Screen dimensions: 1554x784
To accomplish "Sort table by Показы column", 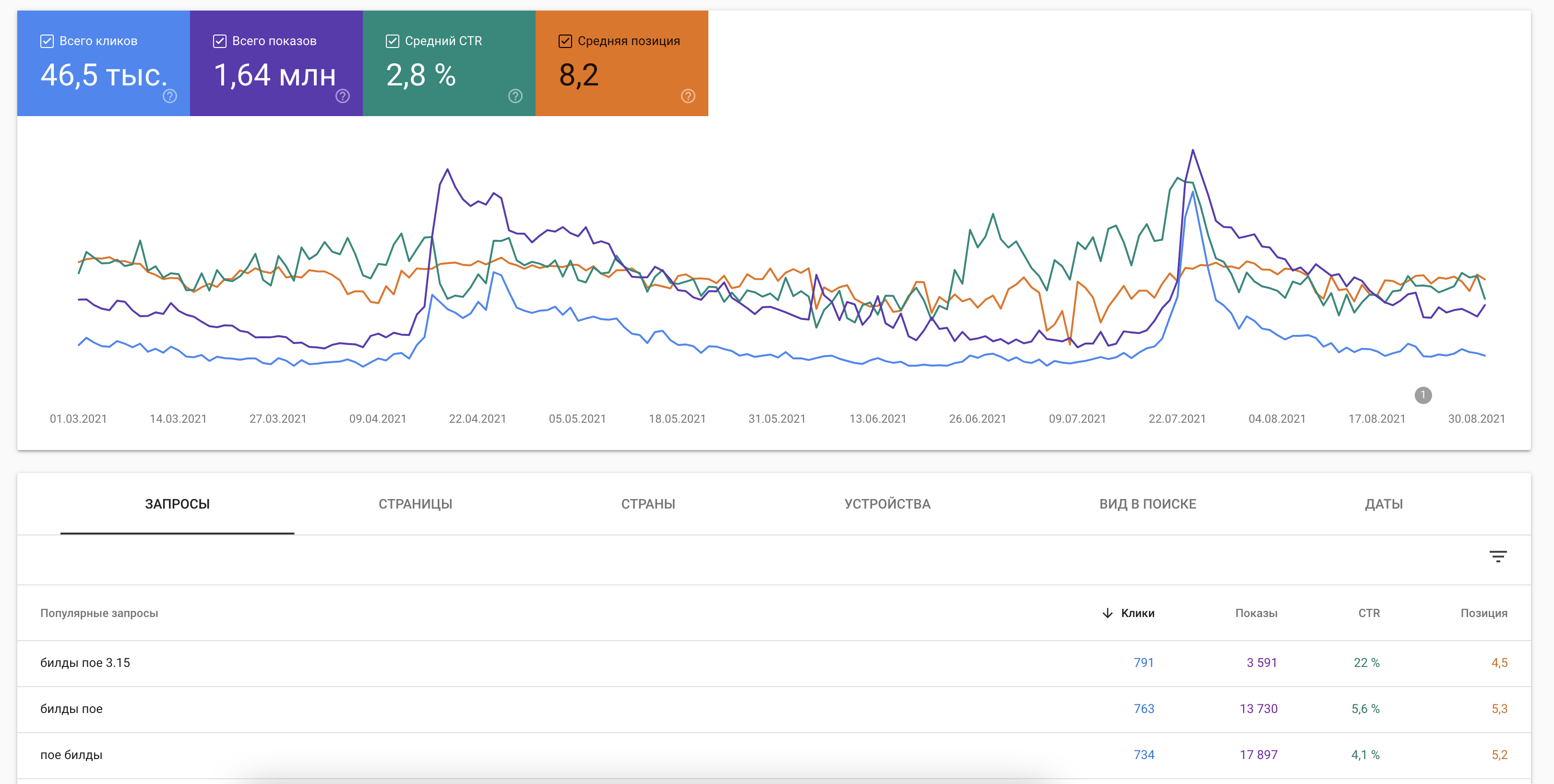I will click(x=1255, y=613).
